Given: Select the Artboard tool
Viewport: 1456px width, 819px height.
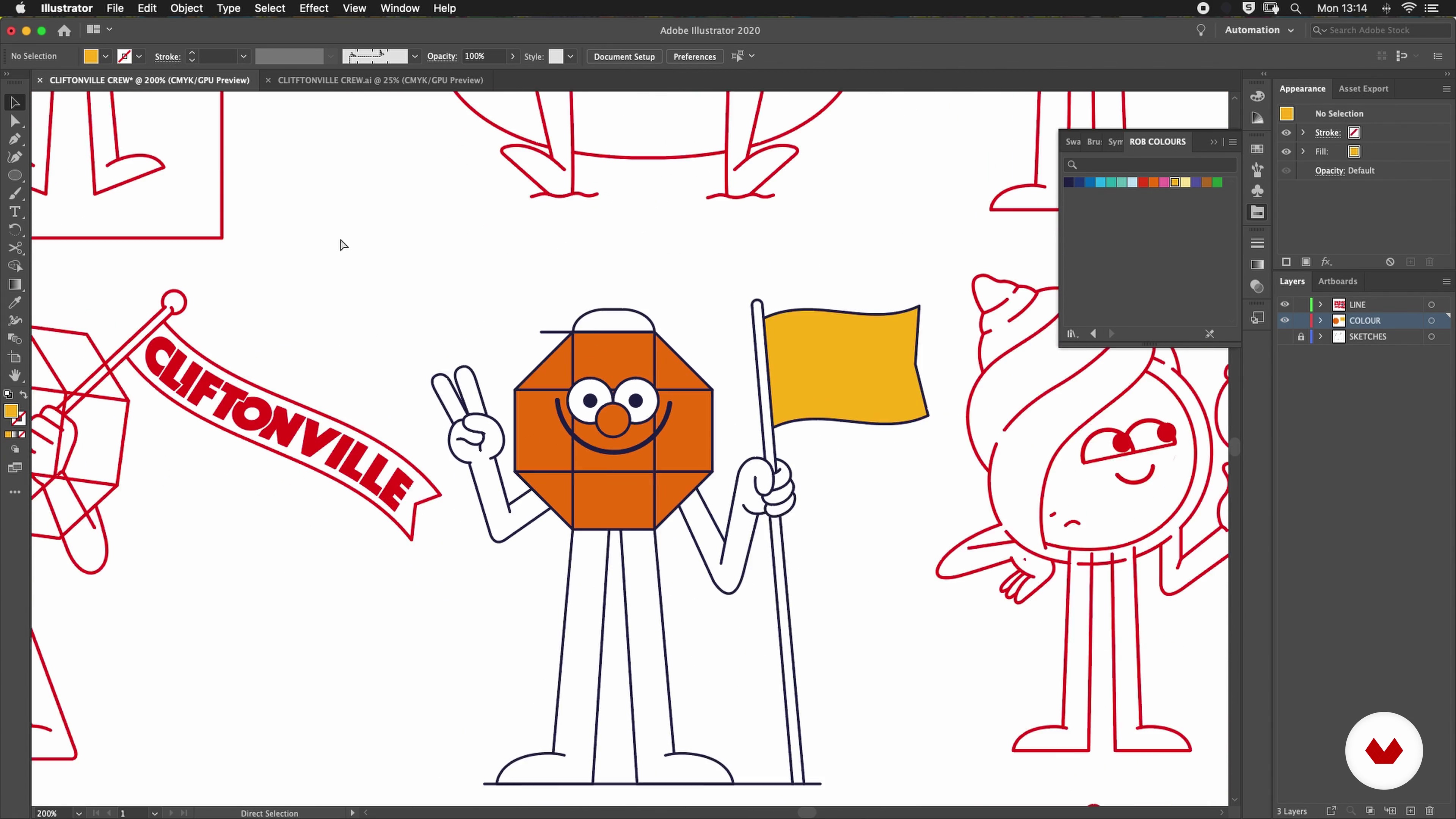Looking at the screenshot, I should click(15, 357).
